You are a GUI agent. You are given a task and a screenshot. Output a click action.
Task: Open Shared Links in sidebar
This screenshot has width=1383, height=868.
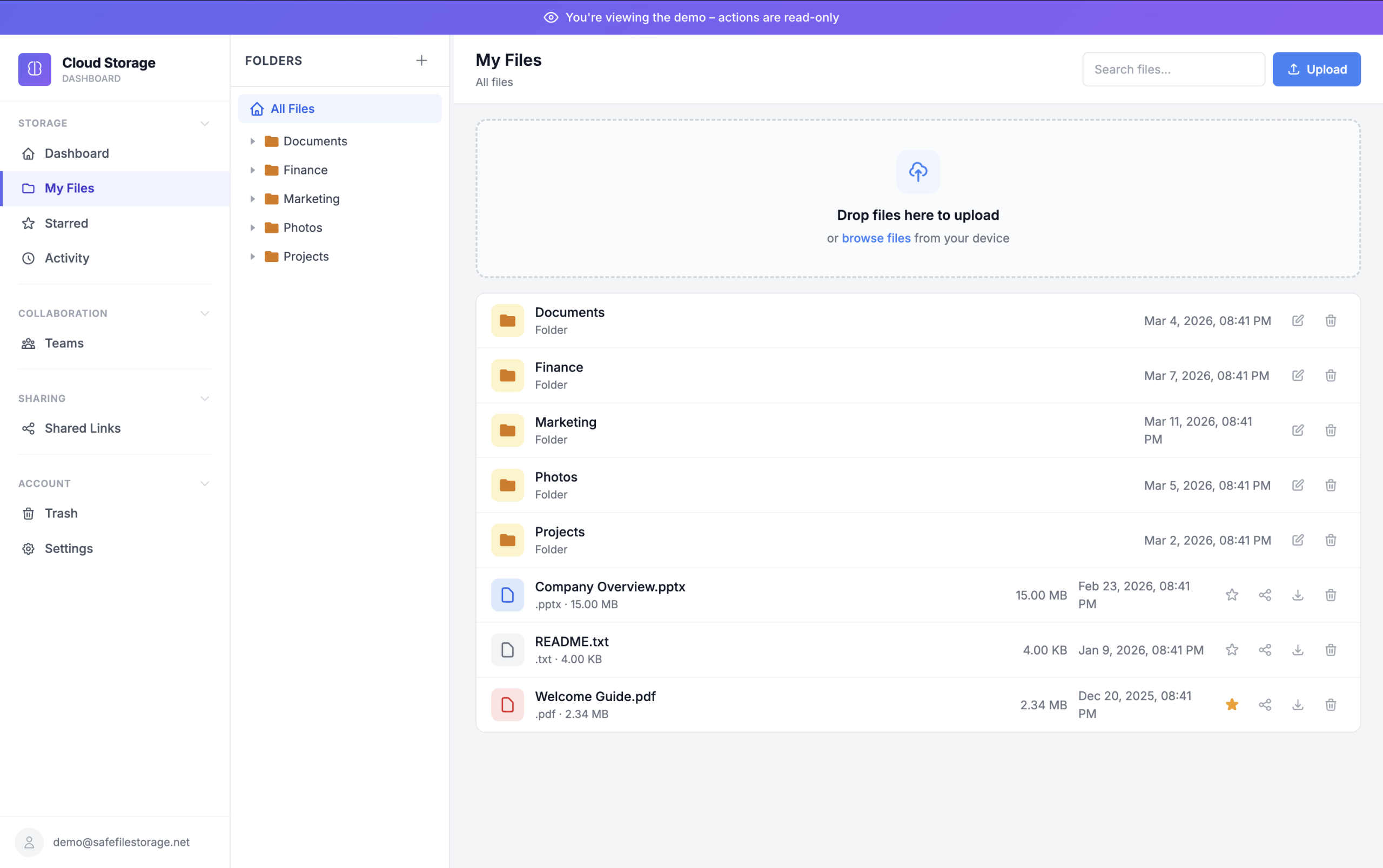pos(115,428)
